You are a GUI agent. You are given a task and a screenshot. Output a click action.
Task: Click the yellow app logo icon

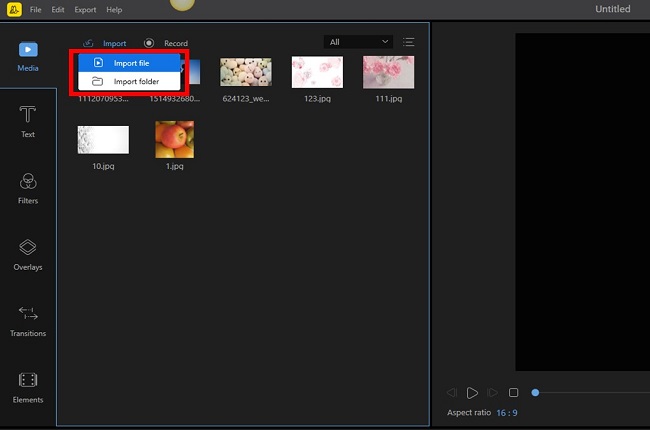[14, 10]
